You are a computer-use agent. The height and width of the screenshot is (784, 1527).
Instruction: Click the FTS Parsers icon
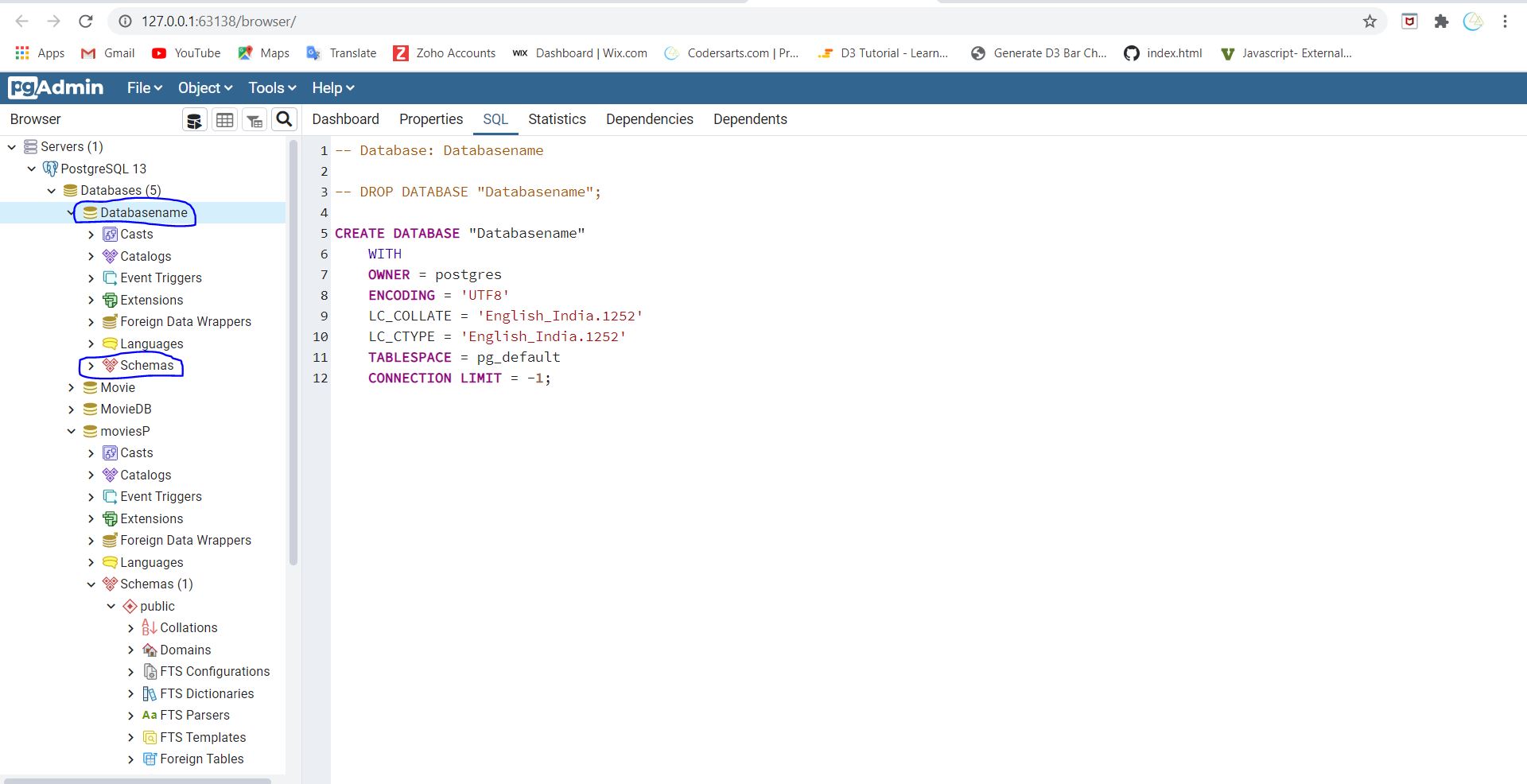(x=150, y=715)
